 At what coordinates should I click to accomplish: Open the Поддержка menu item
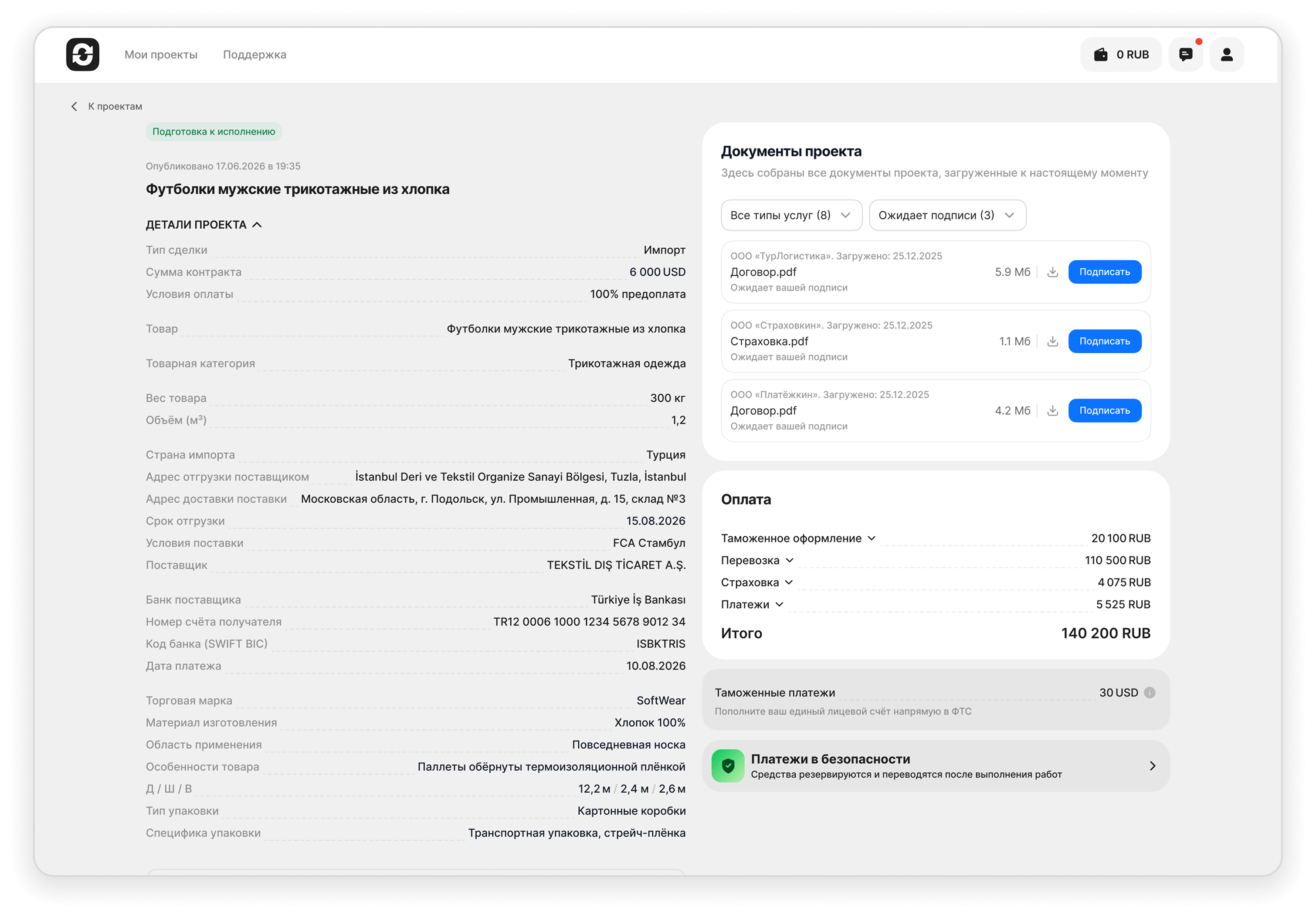coord(254,54)
